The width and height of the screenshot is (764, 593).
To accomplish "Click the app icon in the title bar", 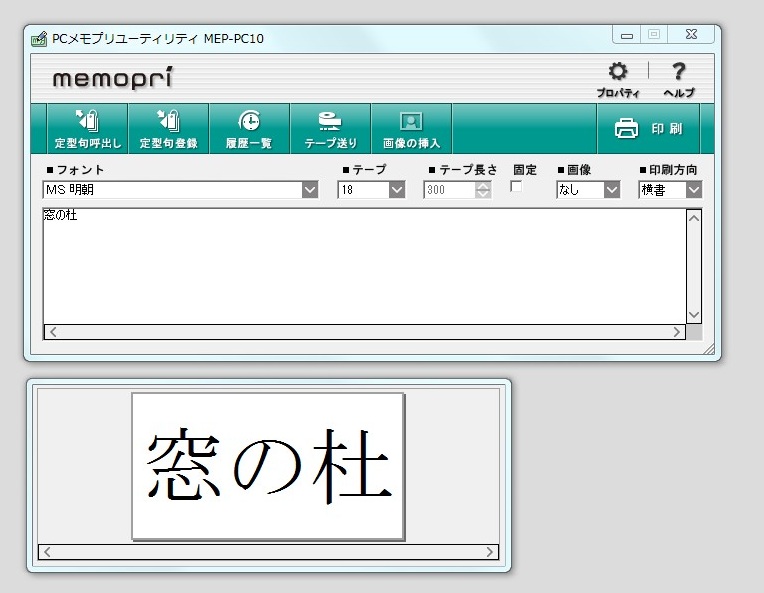I will point(39,38).
